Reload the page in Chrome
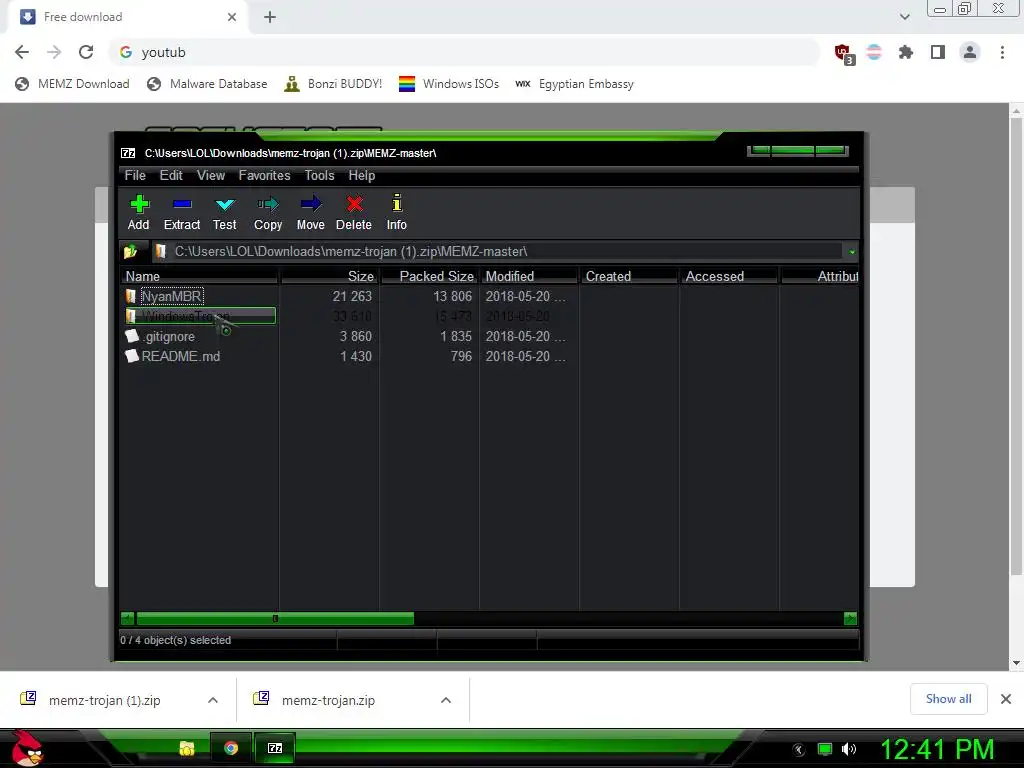The width and height of the screenshot is (1024, 768). [86, 52]
